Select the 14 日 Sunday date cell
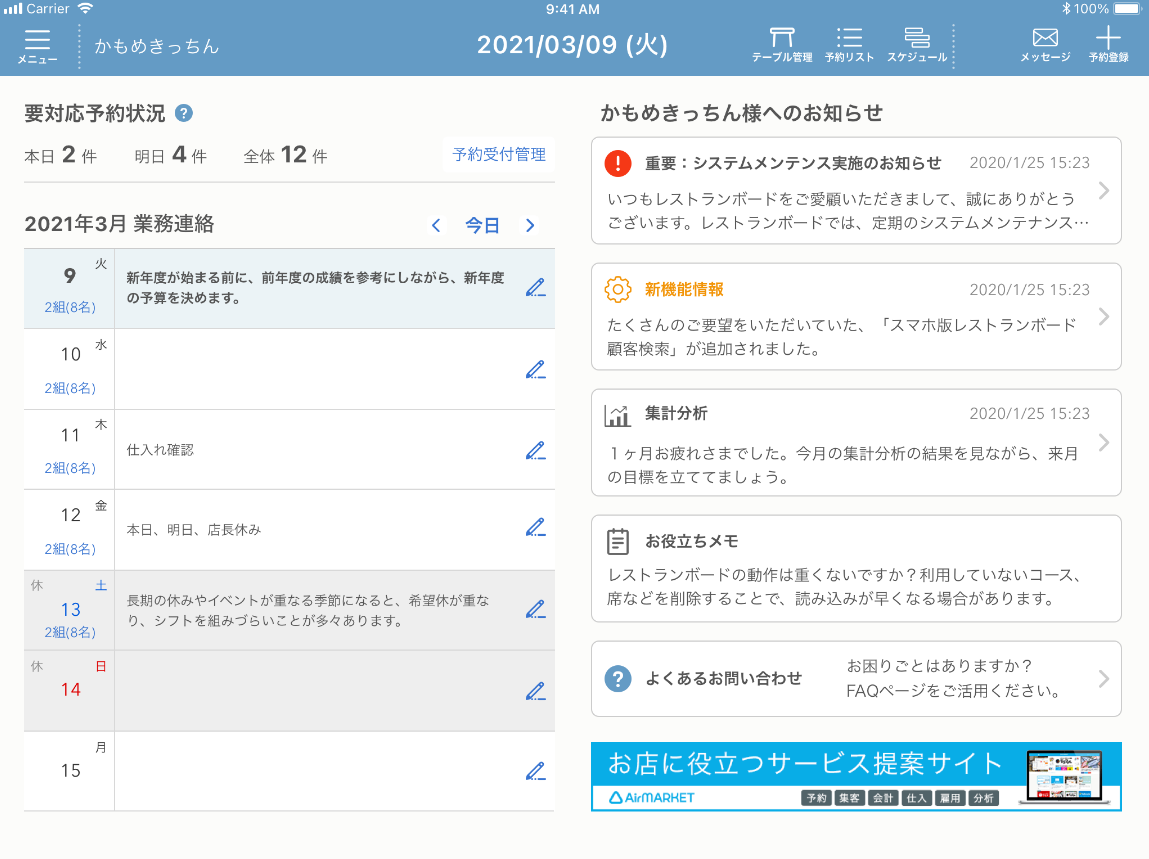 [x=70, y=690]
